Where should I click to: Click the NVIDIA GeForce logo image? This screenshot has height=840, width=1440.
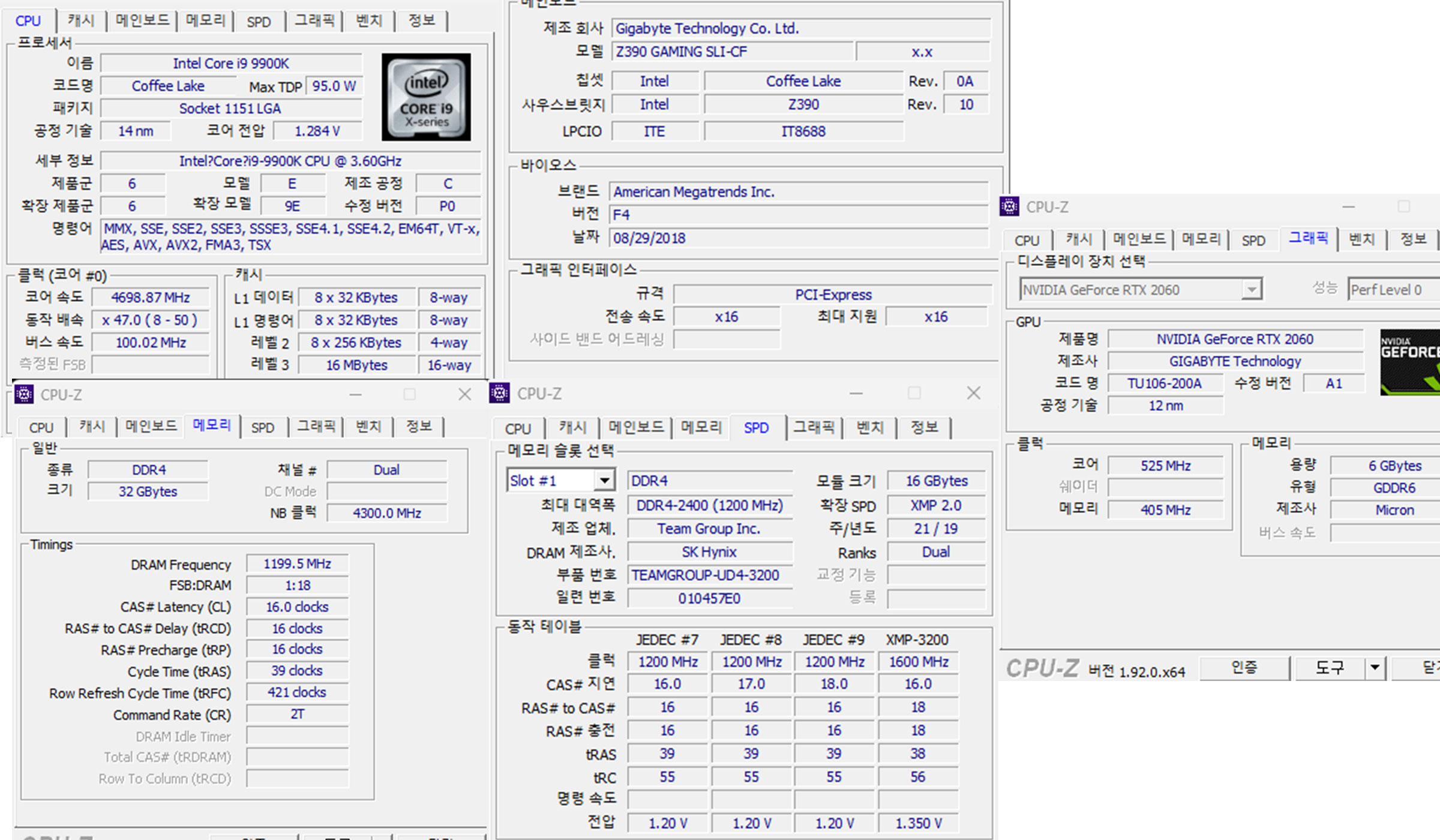point(1410,362)
